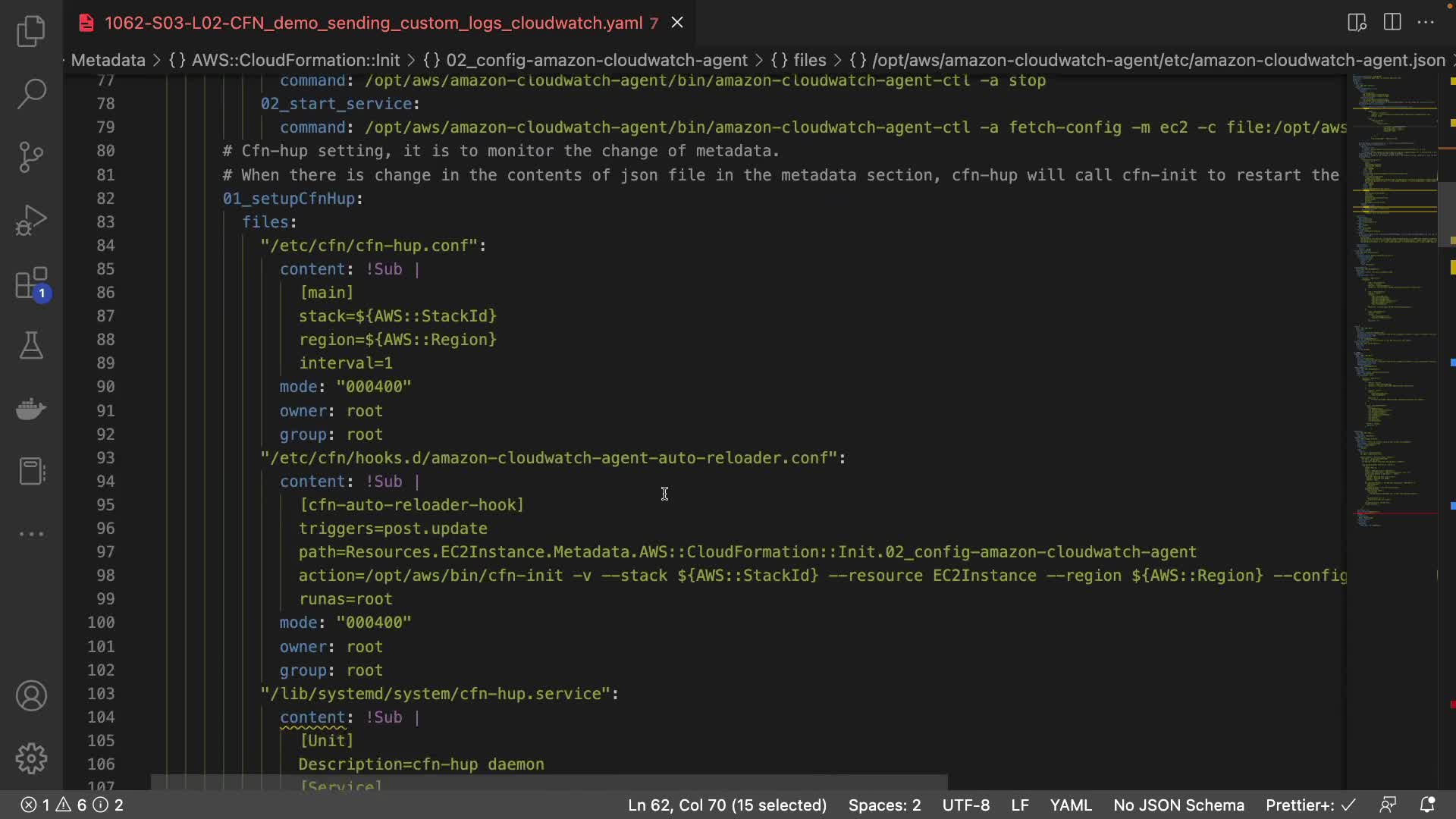
Task: Click the AWS::CloudFormation::Init breadcrumb item
Action: point(295,60)
